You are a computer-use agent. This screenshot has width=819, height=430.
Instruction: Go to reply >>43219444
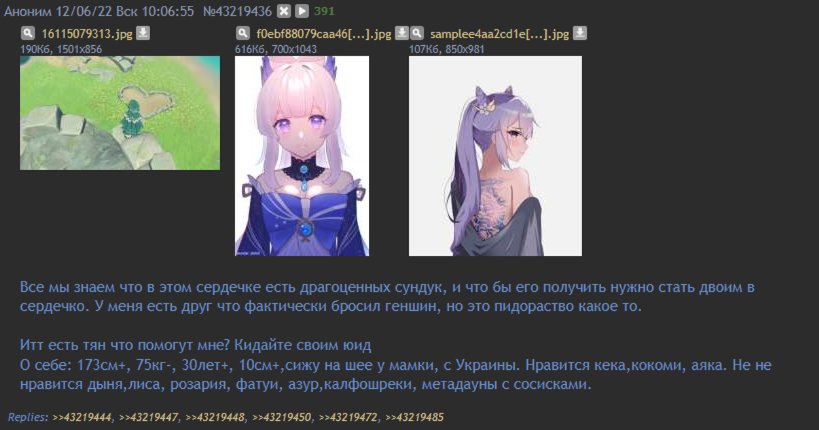[x=82, y=417]
